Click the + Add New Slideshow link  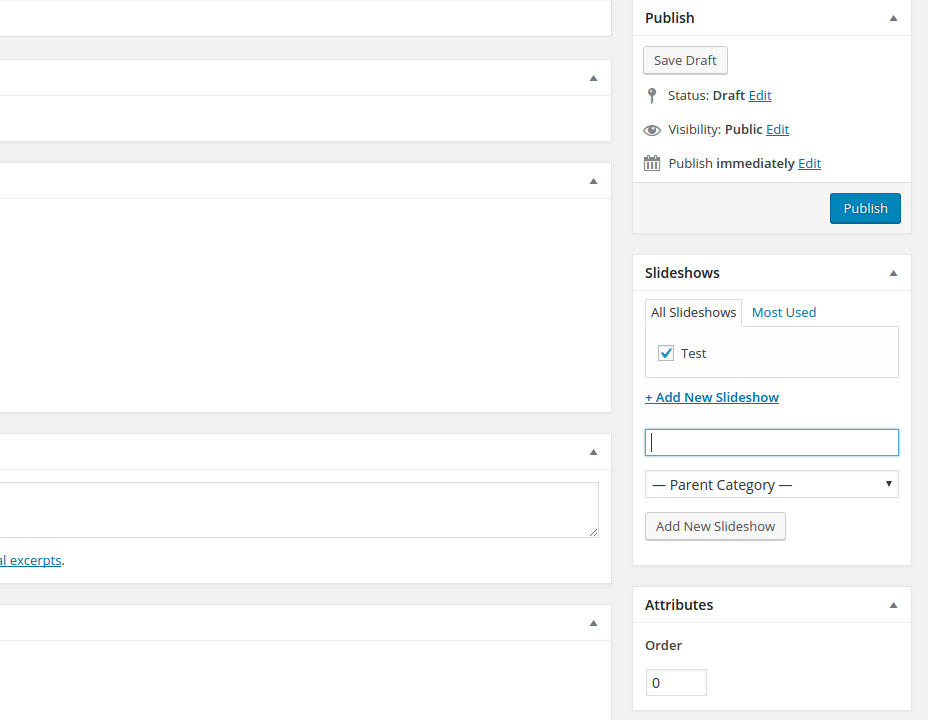(711, 397)
